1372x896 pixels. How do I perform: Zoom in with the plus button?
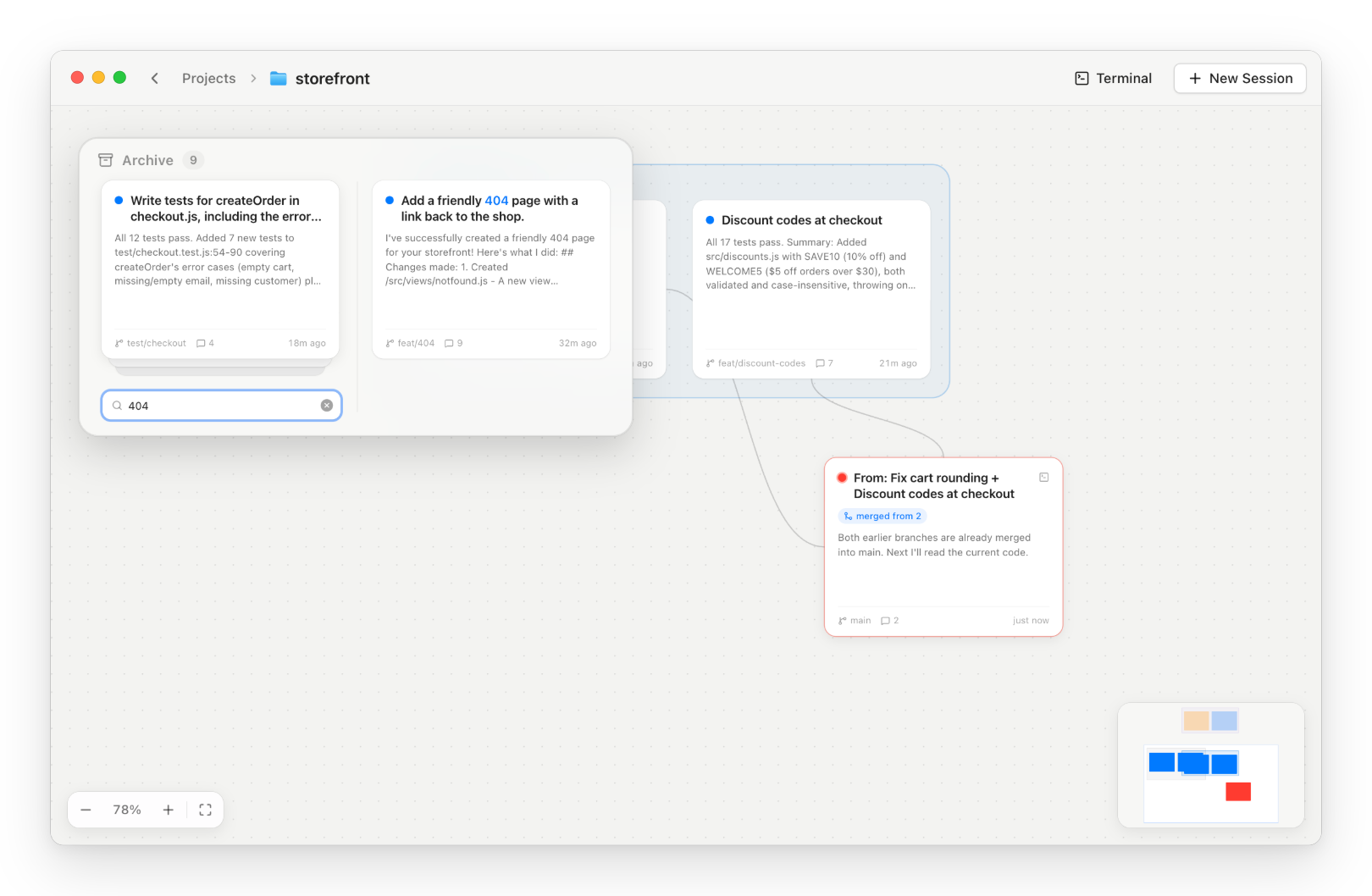point(168,810)
